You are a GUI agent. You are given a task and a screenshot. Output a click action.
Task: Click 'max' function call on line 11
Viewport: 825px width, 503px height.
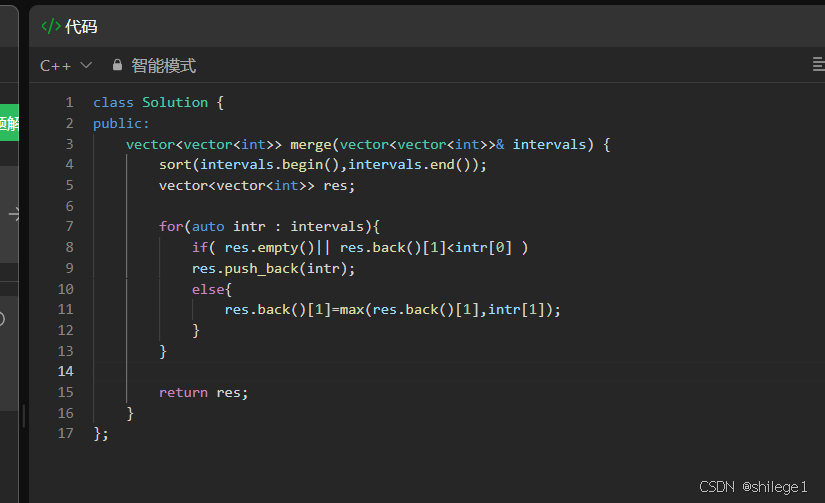click(x=352, y=309)
